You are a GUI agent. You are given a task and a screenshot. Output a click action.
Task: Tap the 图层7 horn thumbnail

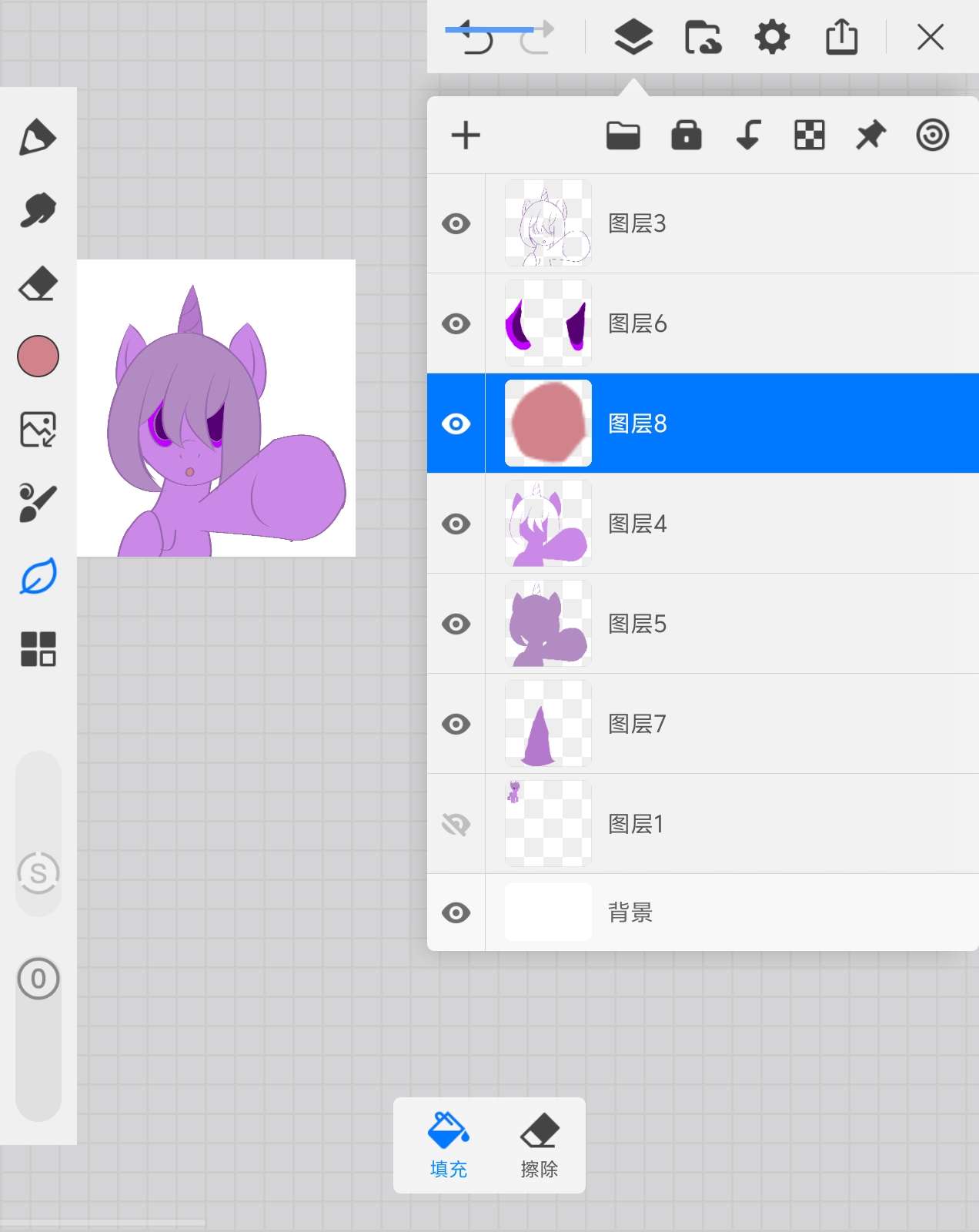[x=548, y=724]
